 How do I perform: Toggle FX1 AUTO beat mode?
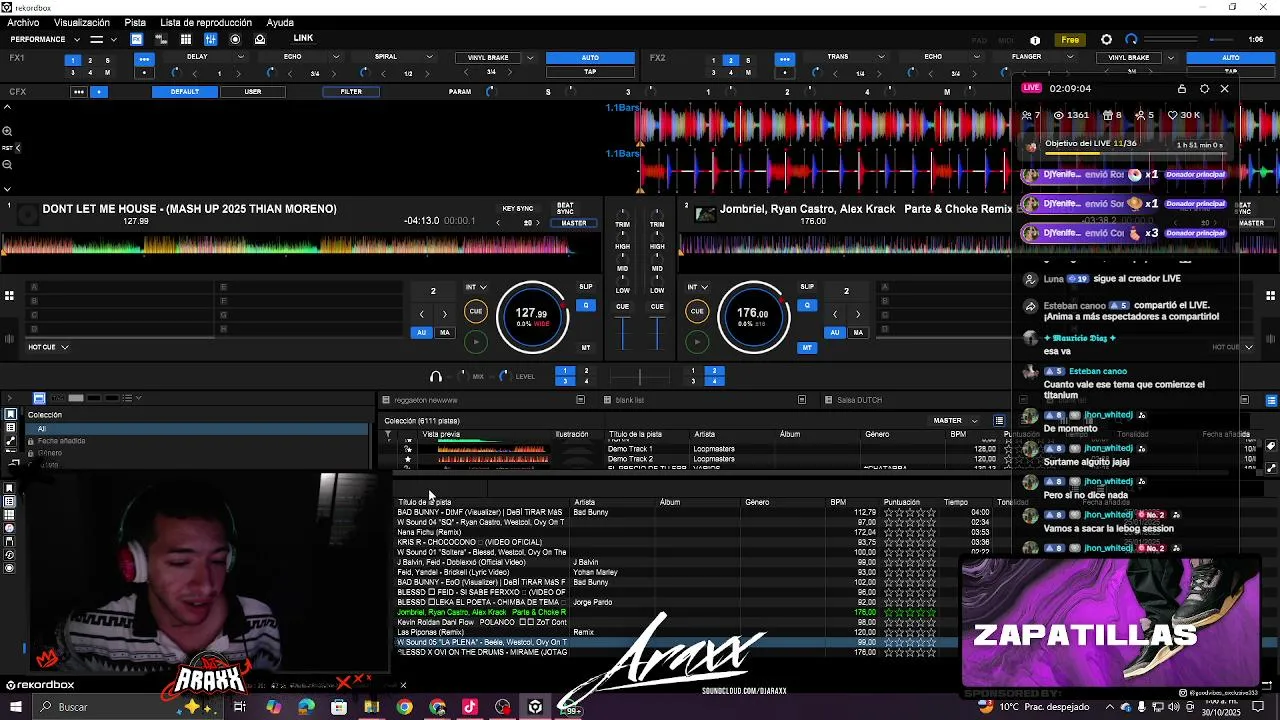[x=590, y=58]
